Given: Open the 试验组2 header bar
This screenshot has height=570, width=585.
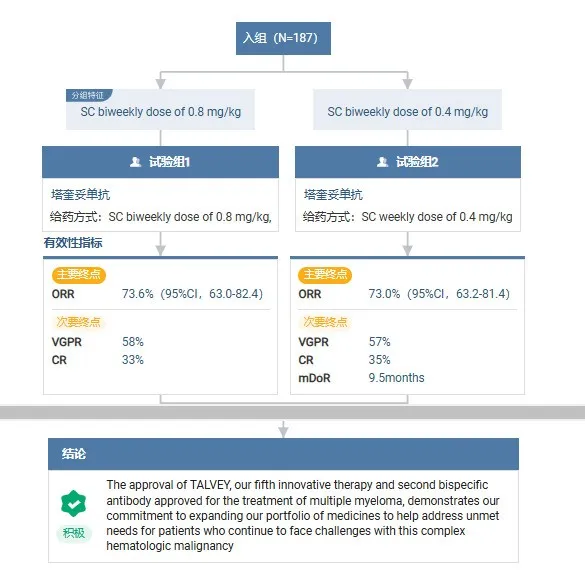Looking at the screenshot, I should point(408,162).
